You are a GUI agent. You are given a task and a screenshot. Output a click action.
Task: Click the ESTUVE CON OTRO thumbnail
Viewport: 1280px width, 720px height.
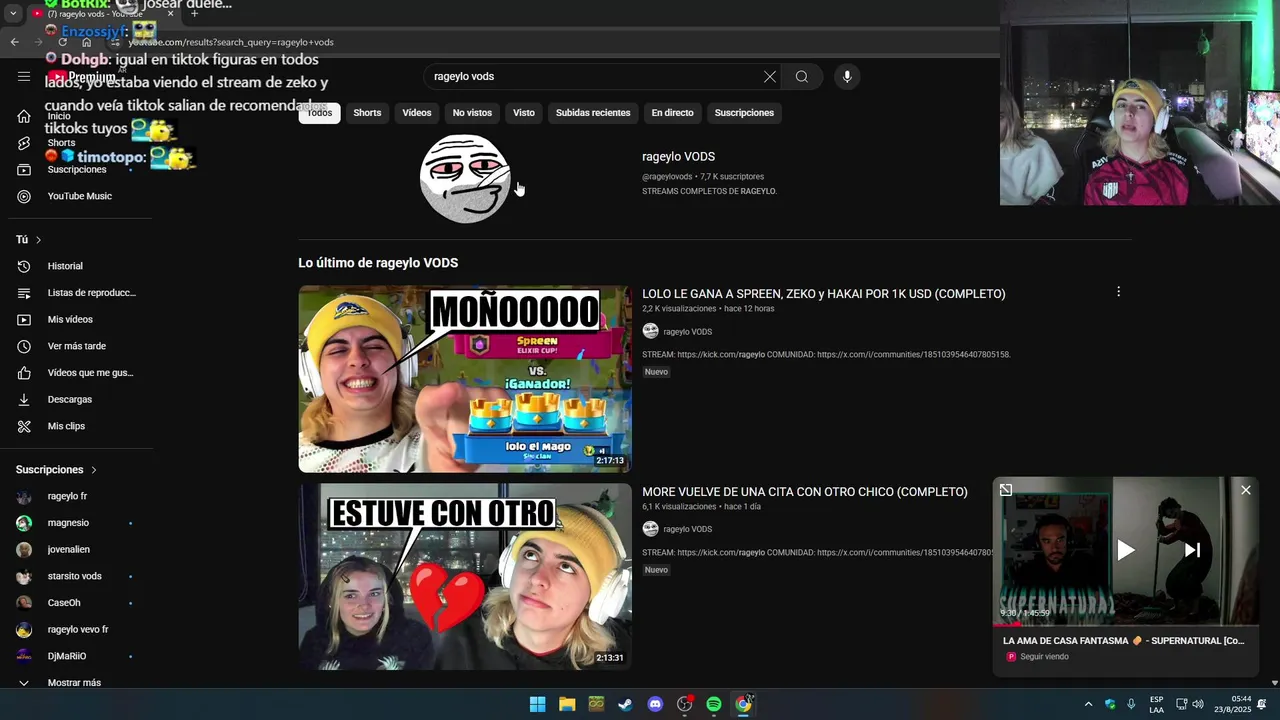[465, 577]
